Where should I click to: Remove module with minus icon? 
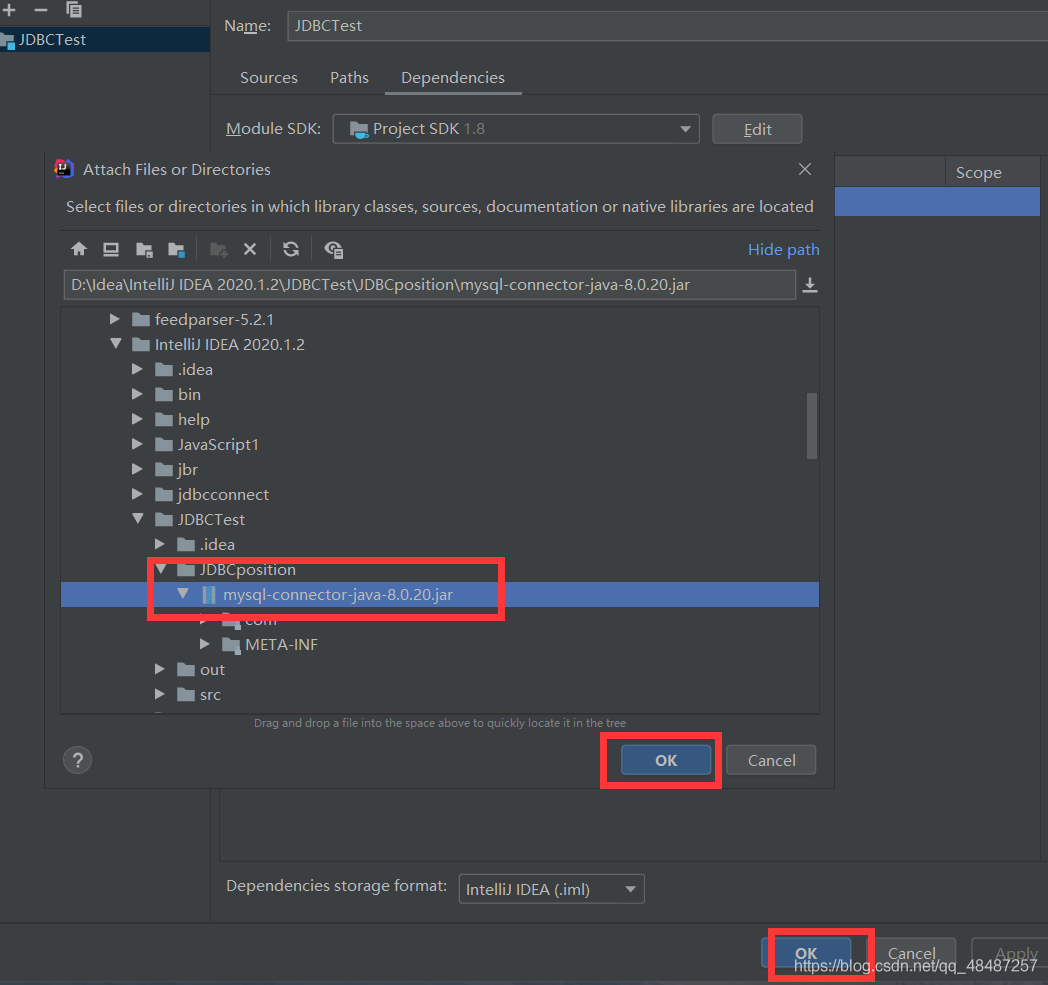(x=41, y=10)
